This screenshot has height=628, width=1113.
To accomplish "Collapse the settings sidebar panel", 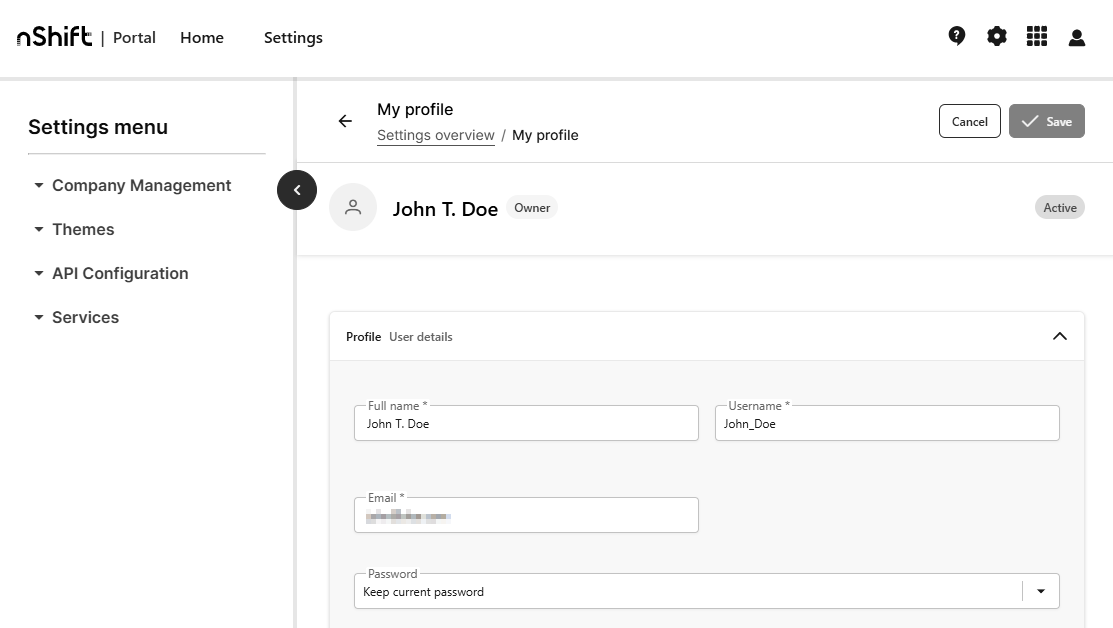I will pyautogui.click(x=297, y=190).
